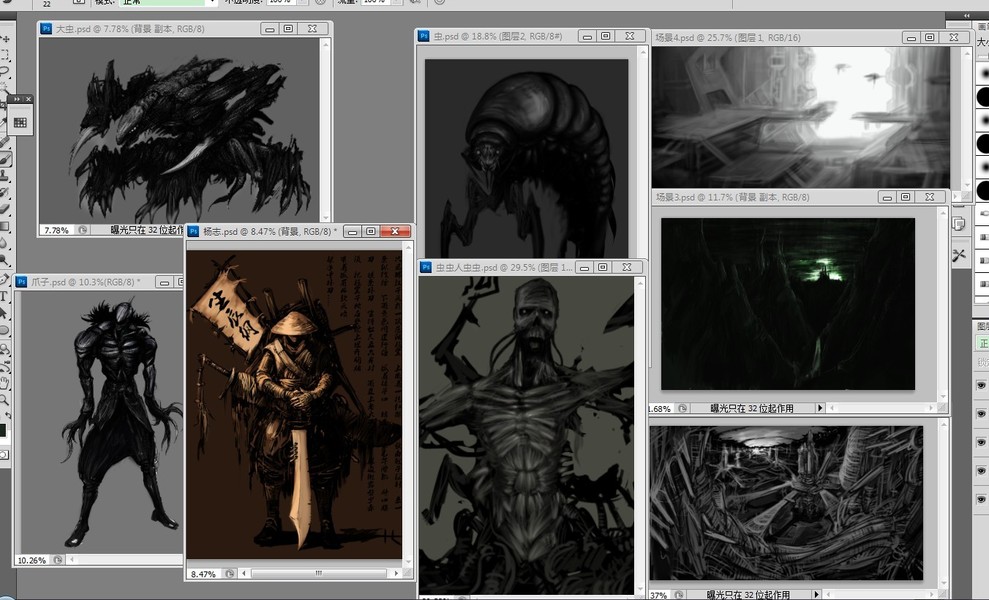
Task: Click status bar icon beside 7.78% zoom
Action: pos(83,230)
